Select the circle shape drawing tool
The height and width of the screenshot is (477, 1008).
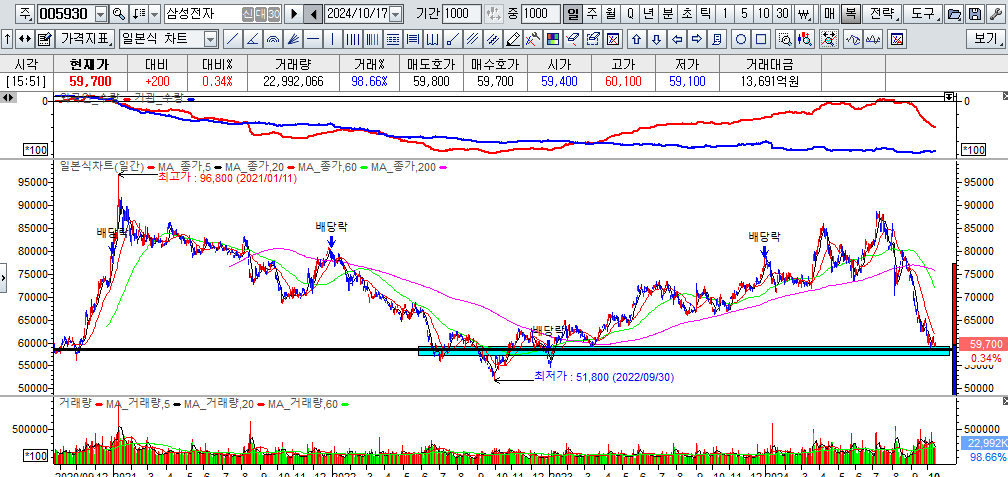(x=742, y=39)
